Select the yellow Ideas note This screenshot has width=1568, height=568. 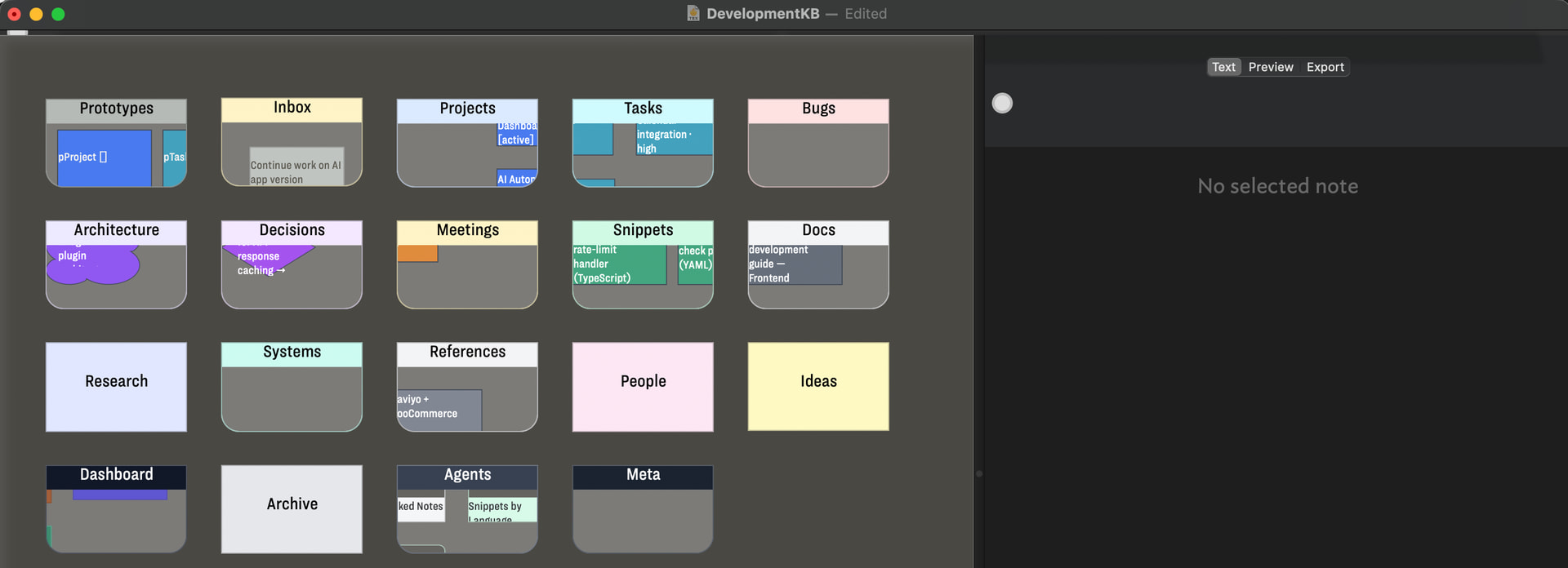pyautogui.click(x=817, y=386)
